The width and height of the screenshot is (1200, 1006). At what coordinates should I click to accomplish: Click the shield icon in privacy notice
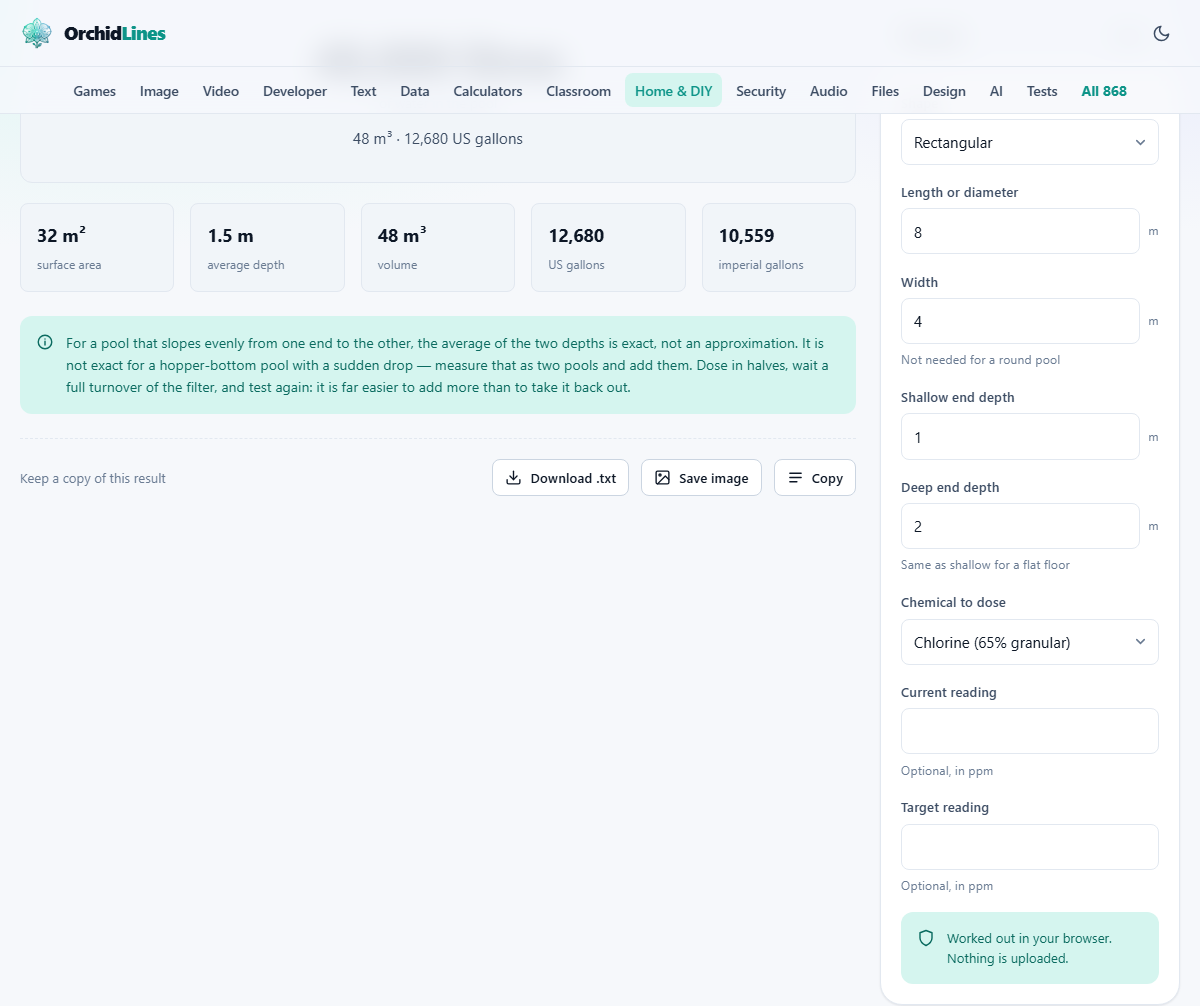(x=926, y=938)
